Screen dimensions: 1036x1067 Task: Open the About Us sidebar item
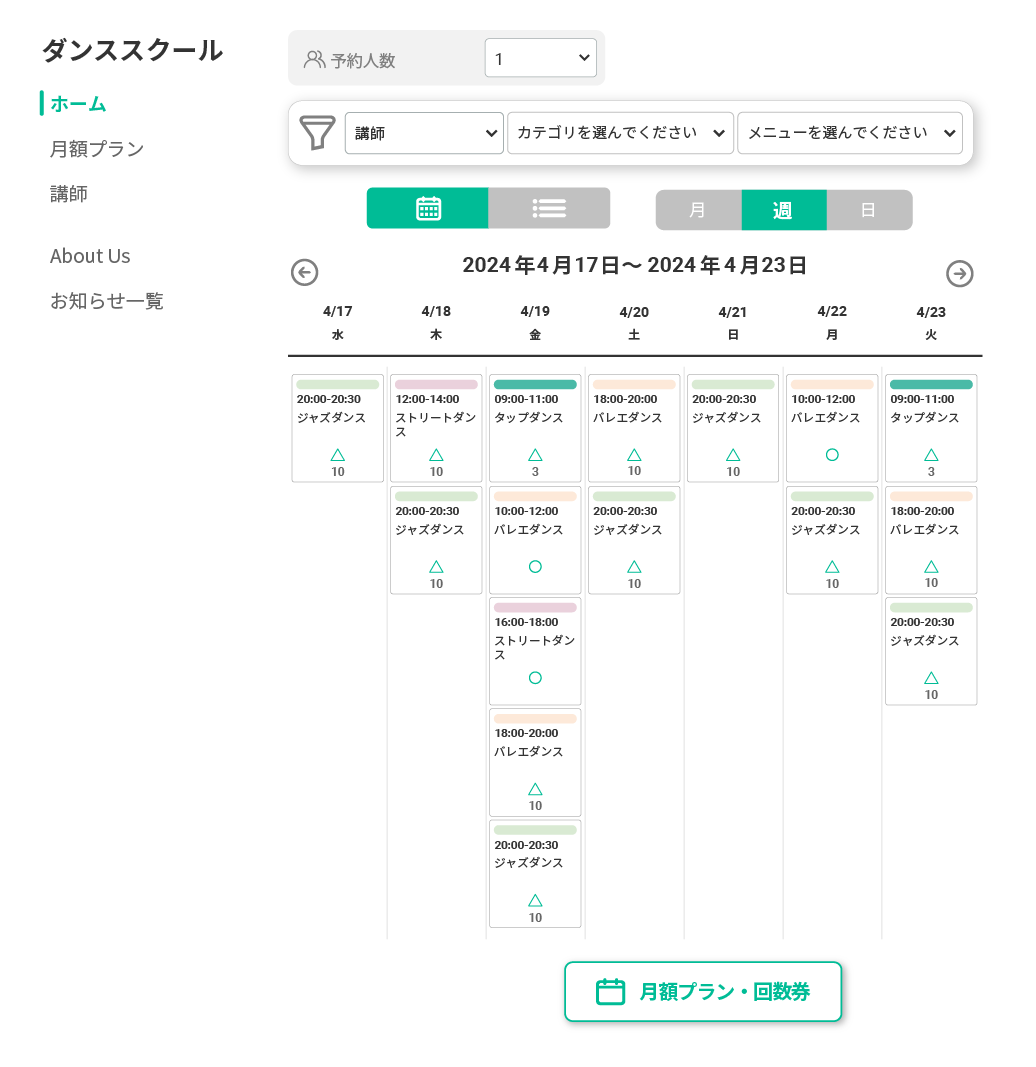point(90,256)
